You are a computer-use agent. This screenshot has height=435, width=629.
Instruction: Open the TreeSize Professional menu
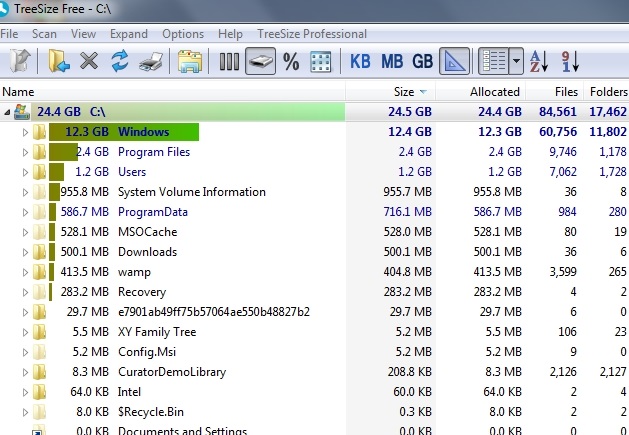coord(312,34)
